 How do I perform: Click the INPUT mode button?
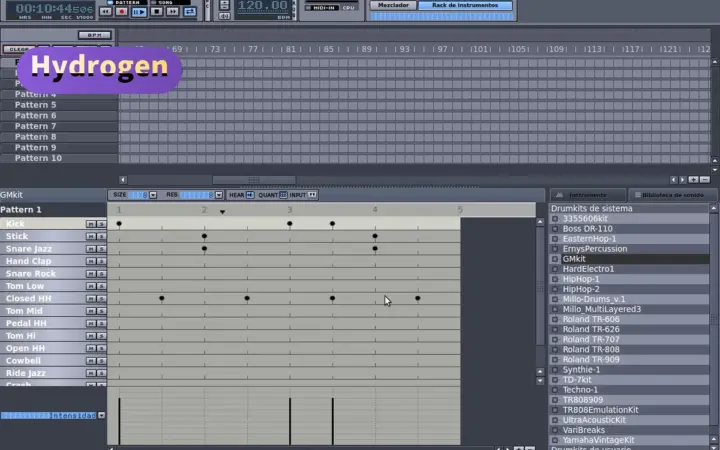[312, 195]
